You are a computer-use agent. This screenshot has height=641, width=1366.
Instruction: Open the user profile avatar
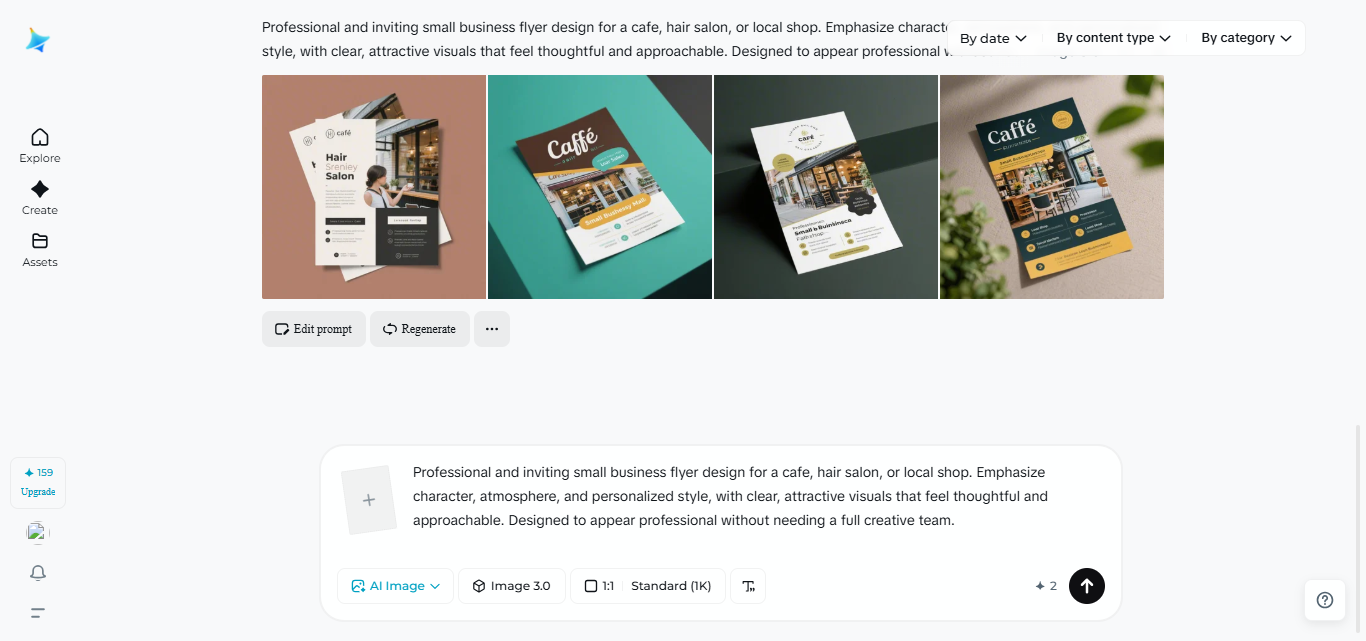38,533
